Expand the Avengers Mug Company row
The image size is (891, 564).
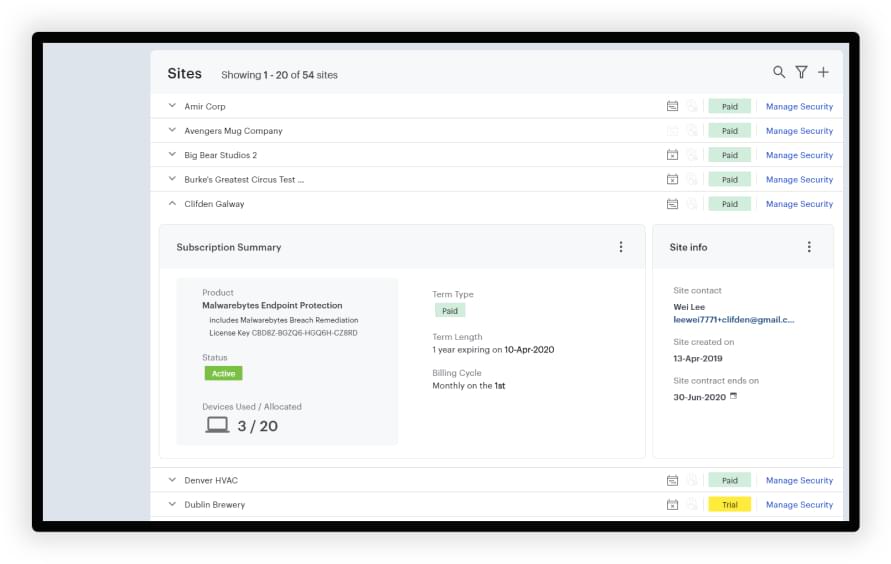172,130
